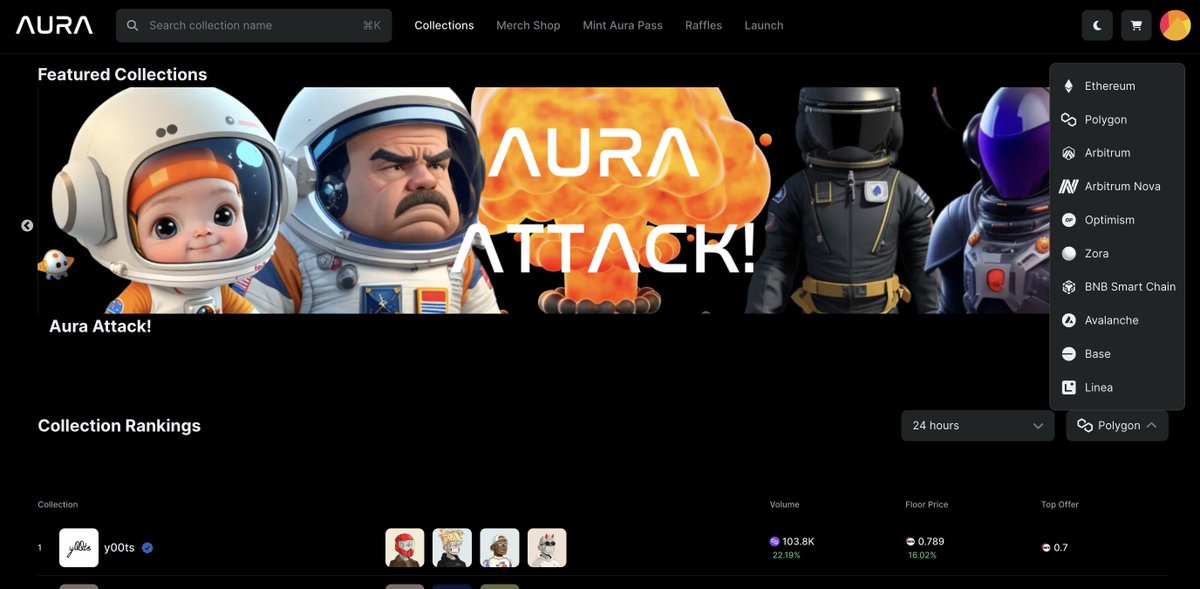1200x589 pixels.
Task: Open the Merch Shop tab
Action: pyautogui.click(x=528, y=25)
